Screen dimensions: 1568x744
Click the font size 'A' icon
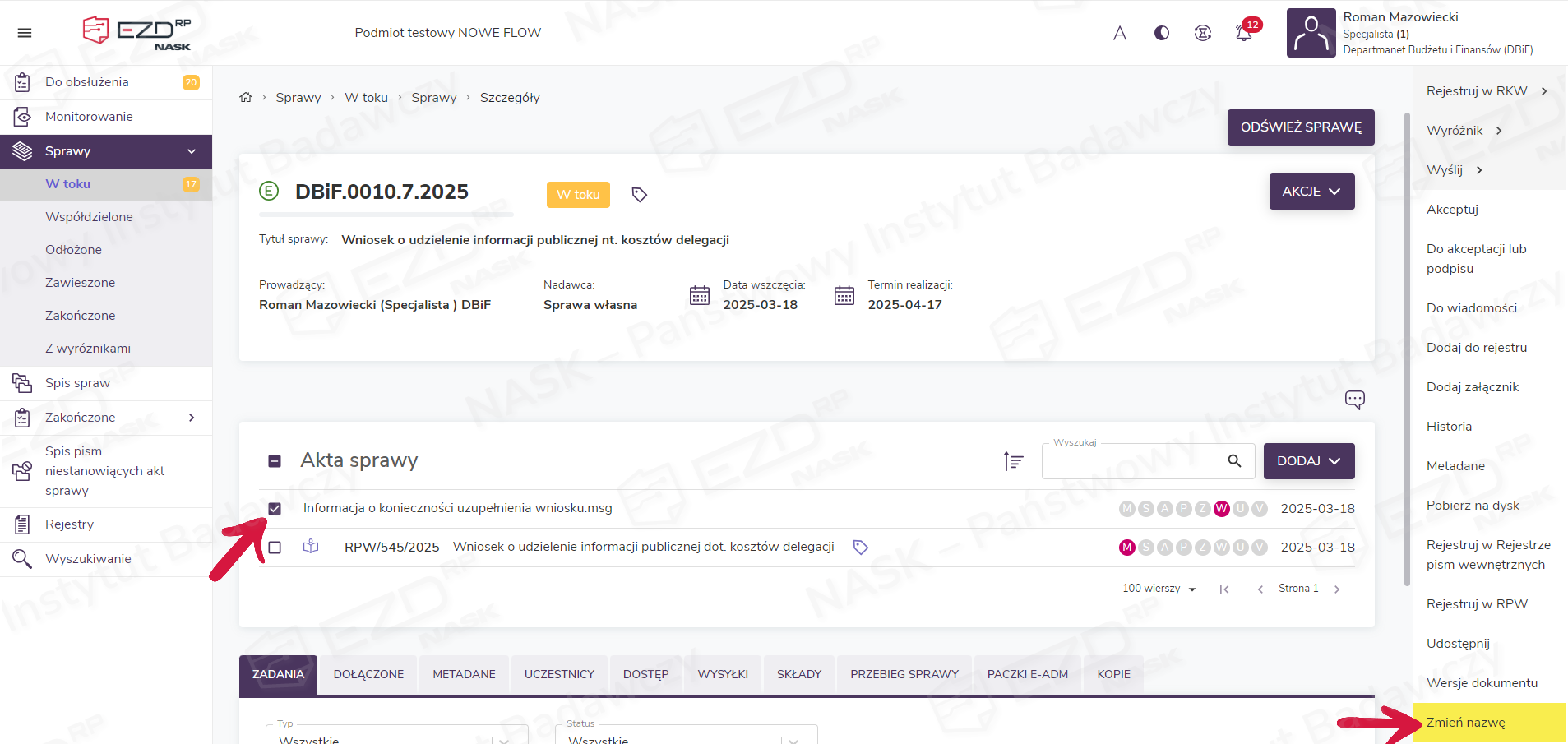coord(1119,33)
